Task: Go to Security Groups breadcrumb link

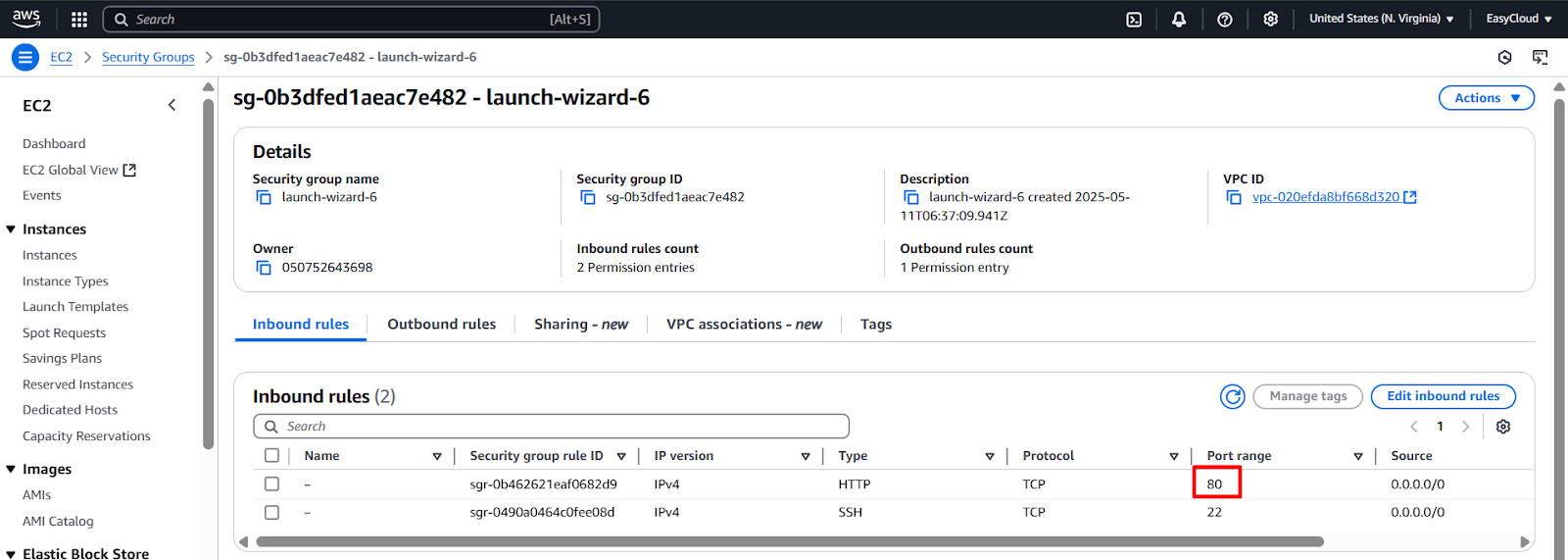Action: pos(148,57)
